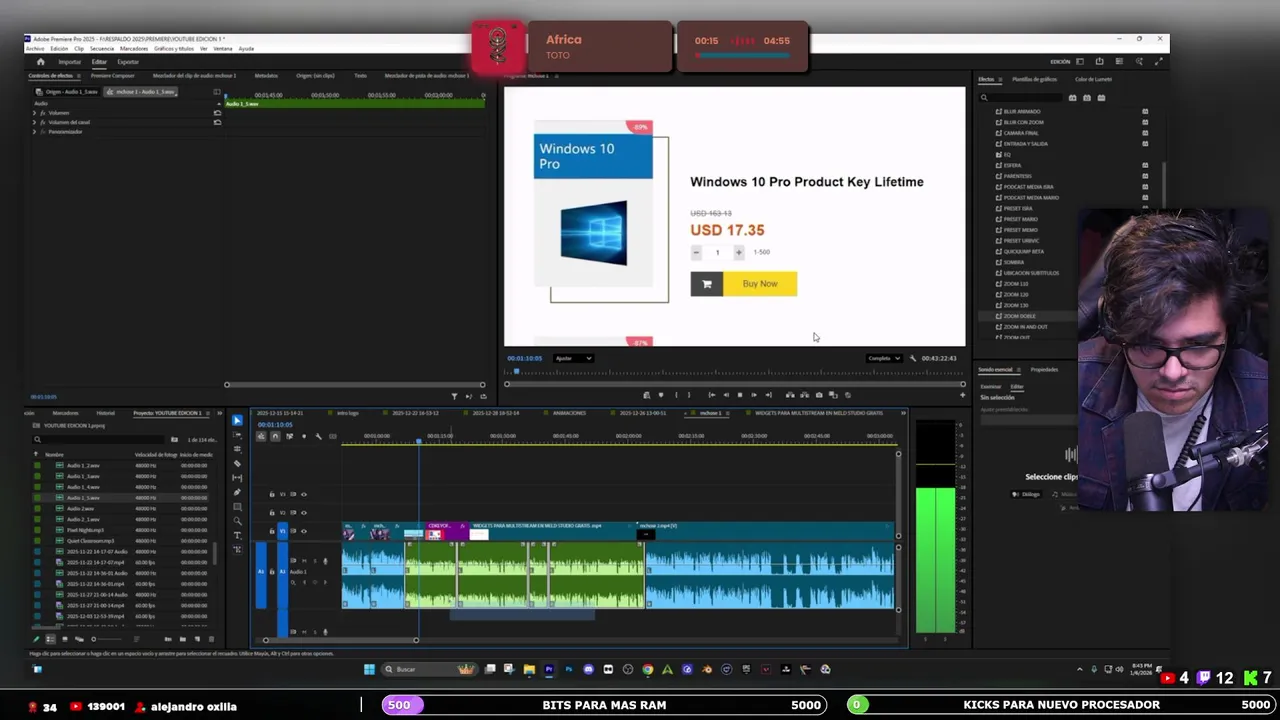
Task: Toggle lock on track V3
Action: tap(272, 494)
